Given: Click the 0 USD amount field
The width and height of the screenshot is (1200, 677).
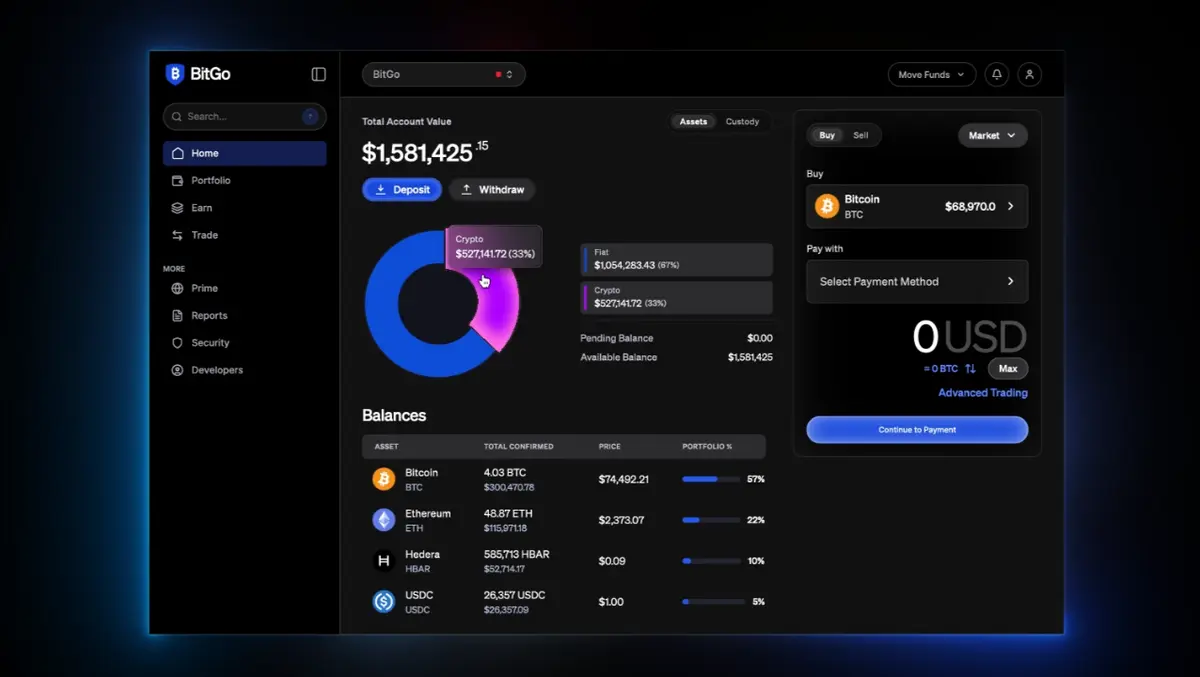Looking at the screenshot, I should pos(970,337).
